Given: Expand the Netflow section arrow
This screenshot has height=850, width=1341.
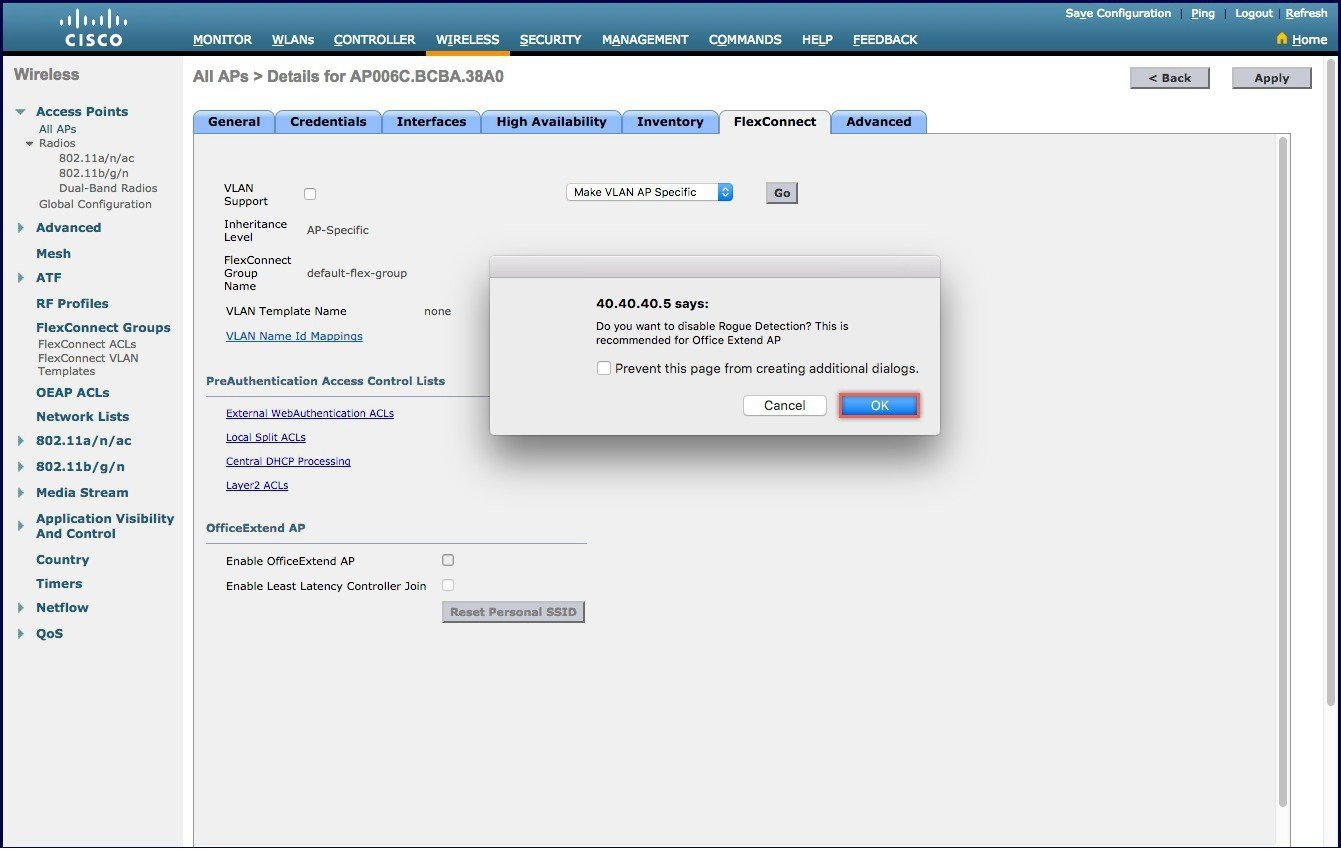Looking at the screenshot, I should click(21, 608).
